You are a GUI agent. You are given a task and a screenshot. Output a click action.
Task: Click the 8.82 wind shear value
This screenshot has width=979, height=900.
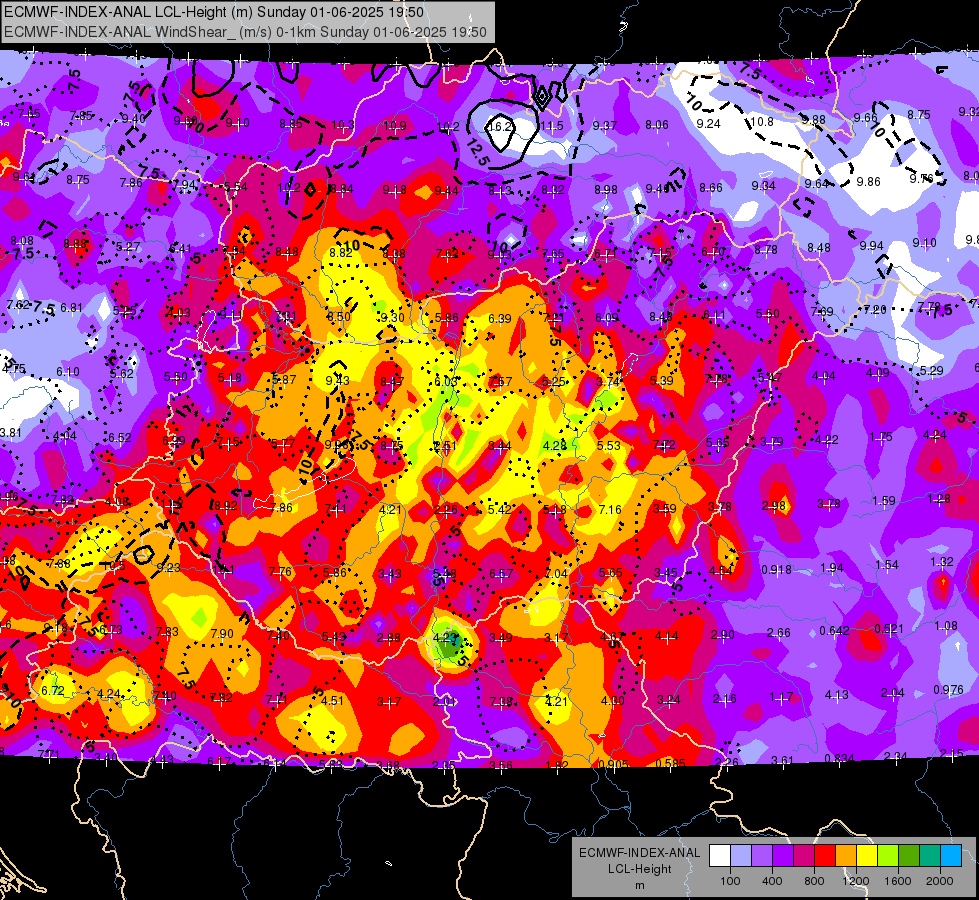coord(341,253)
